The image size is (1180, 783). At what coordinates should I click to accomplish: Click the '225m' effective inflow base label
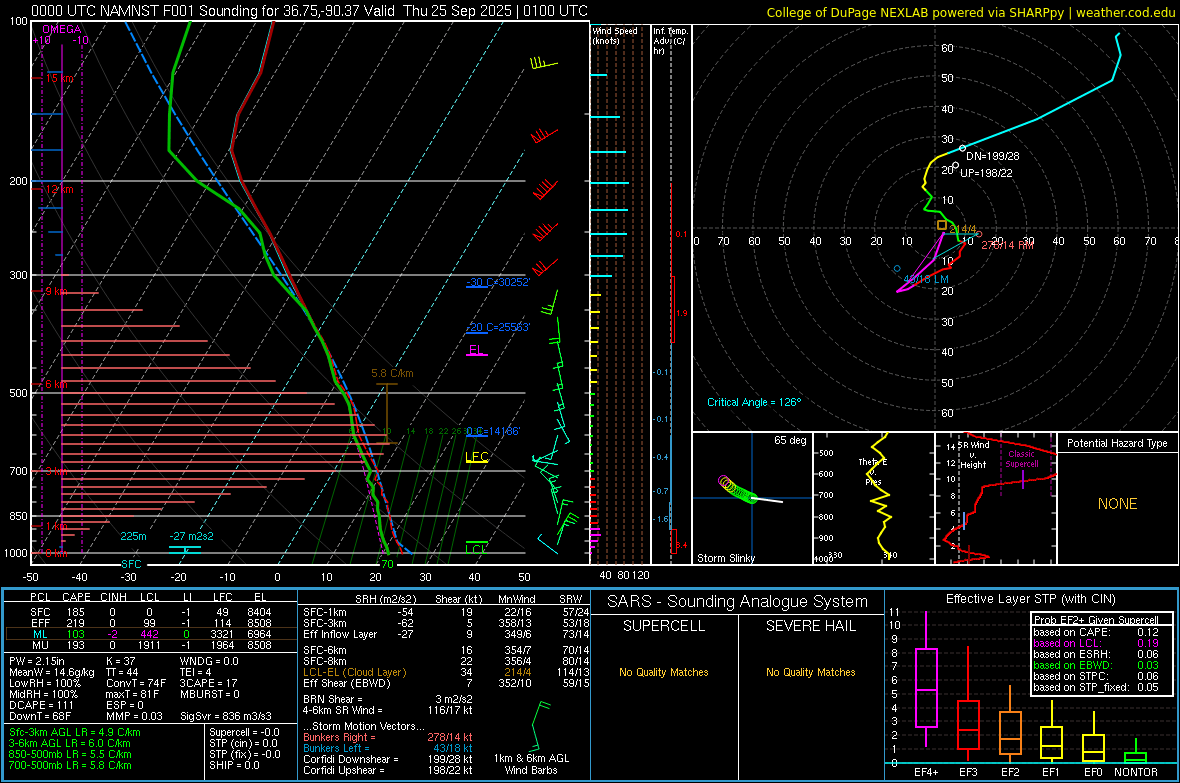point(133,536)
